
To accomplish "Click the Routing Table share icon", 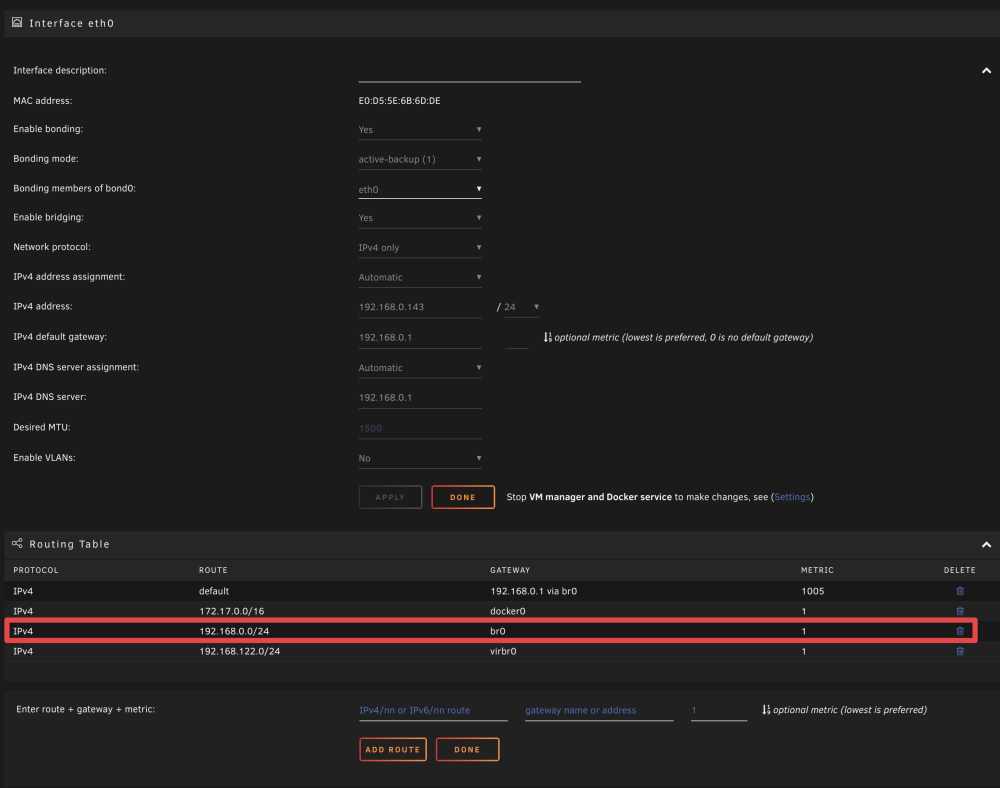I will pos(17,543).
